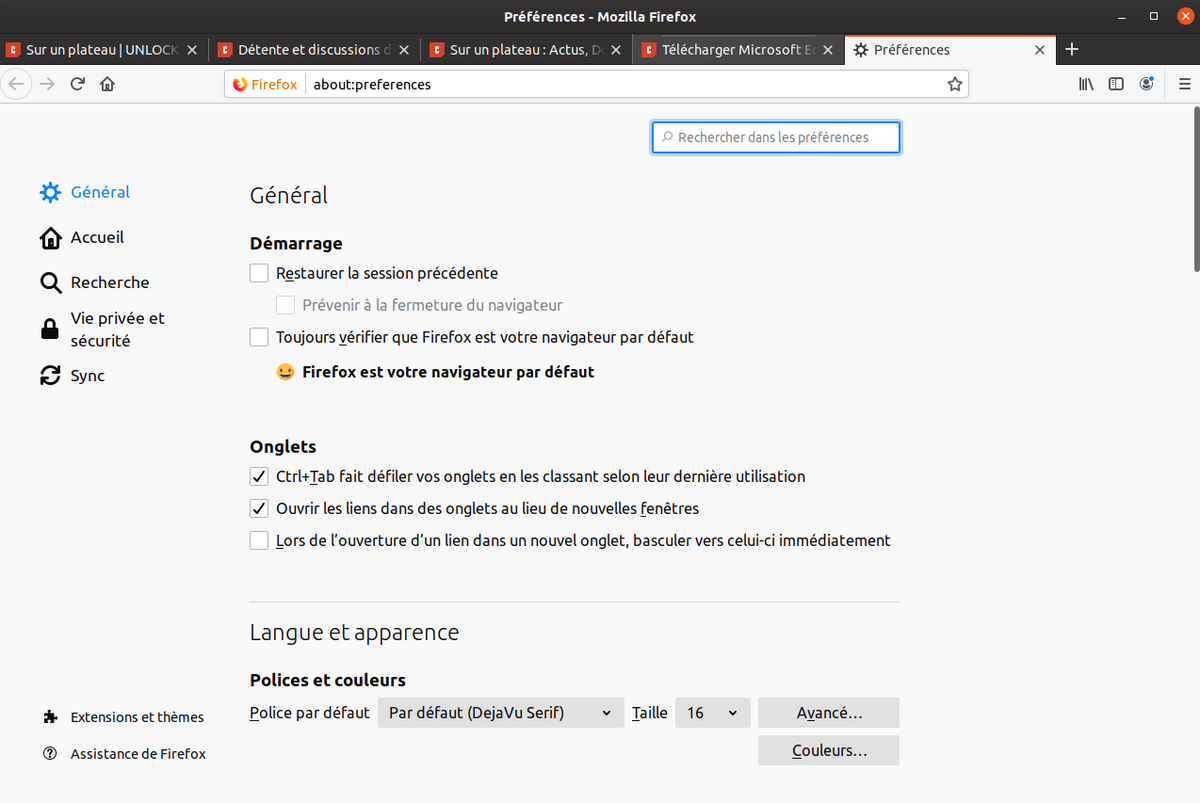The height and width of the screenshot is (803, 1200).
Task: Click the 'Démarrage' section heading
Action: click(x=296, y=243)
